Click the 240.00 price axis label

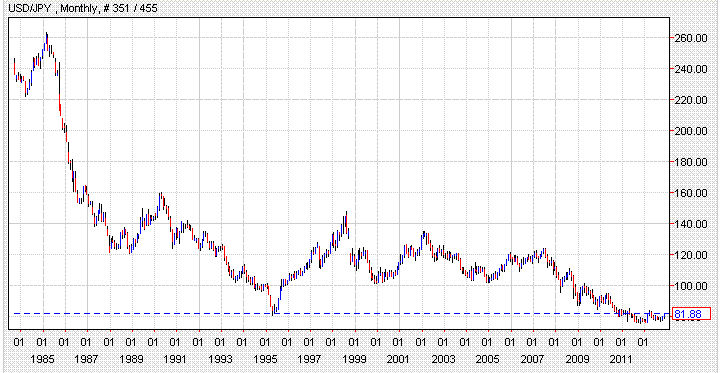pyautogui.click(x=692, y=69)
